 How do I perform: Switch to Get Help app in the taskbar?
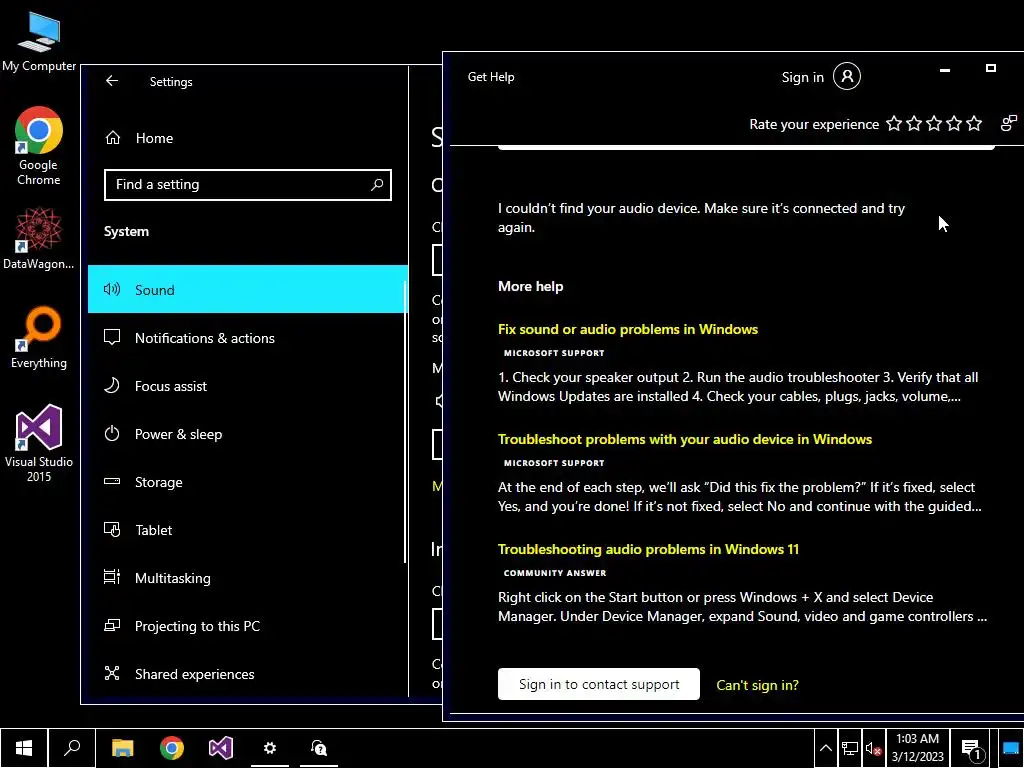[x=319, y=748]
